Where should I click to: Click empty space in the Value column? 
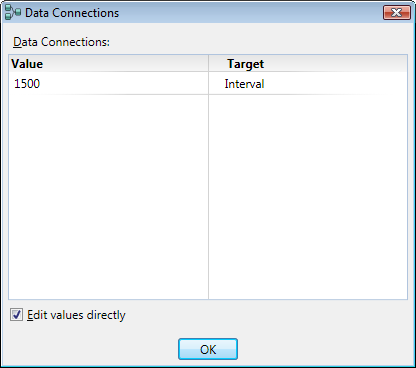109,197
